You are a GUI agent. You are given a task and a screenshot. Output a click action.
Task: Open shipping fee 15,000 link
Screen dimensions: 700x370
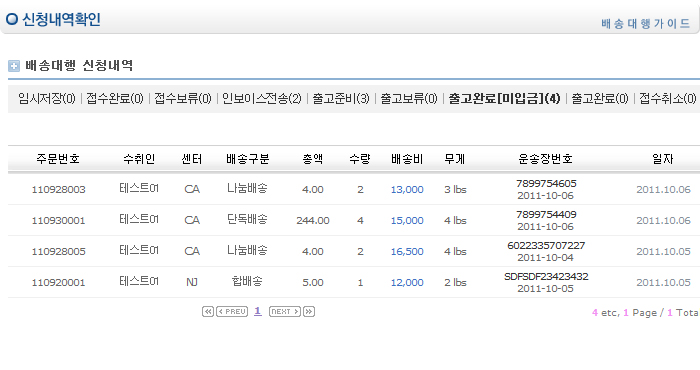(x=407, y=220)
